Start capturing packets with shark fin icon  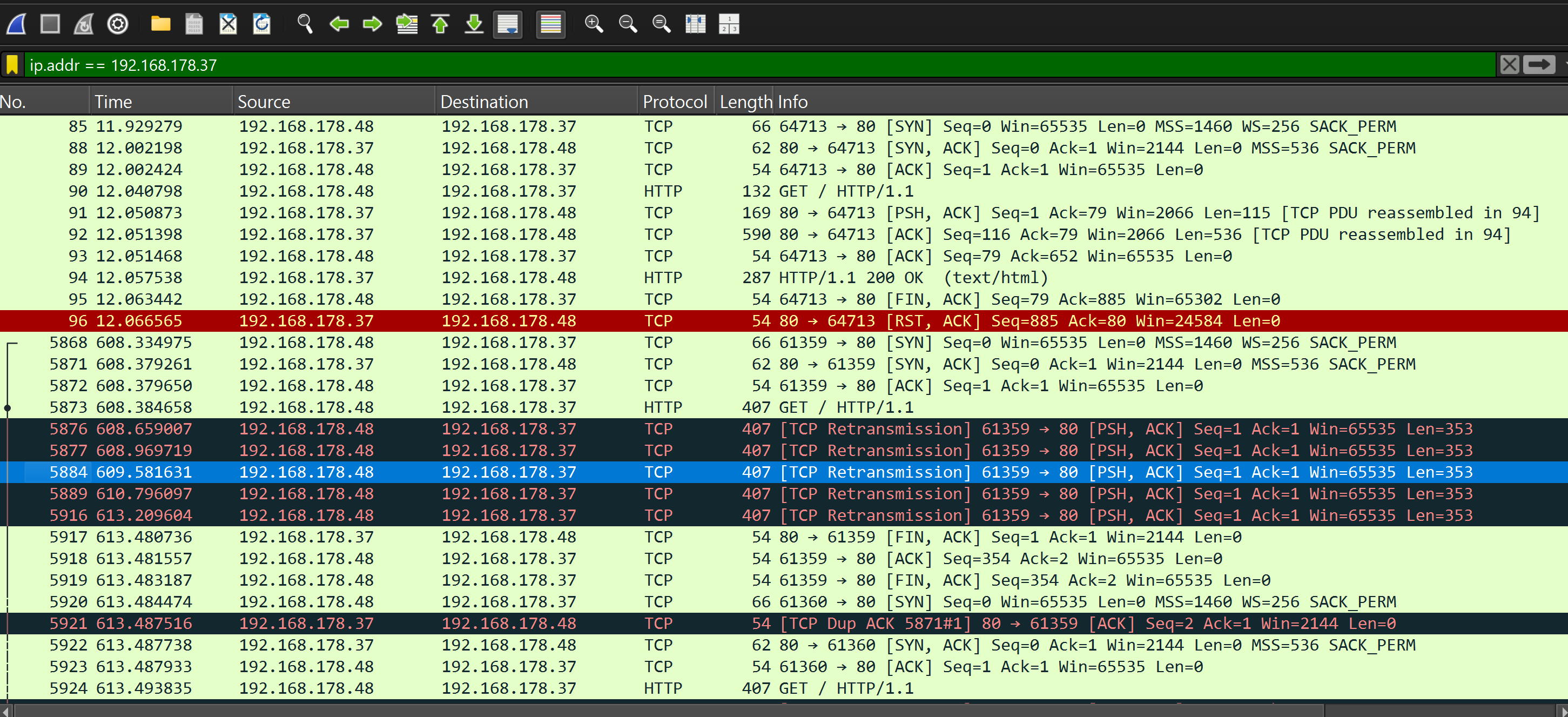coord(16,24)
